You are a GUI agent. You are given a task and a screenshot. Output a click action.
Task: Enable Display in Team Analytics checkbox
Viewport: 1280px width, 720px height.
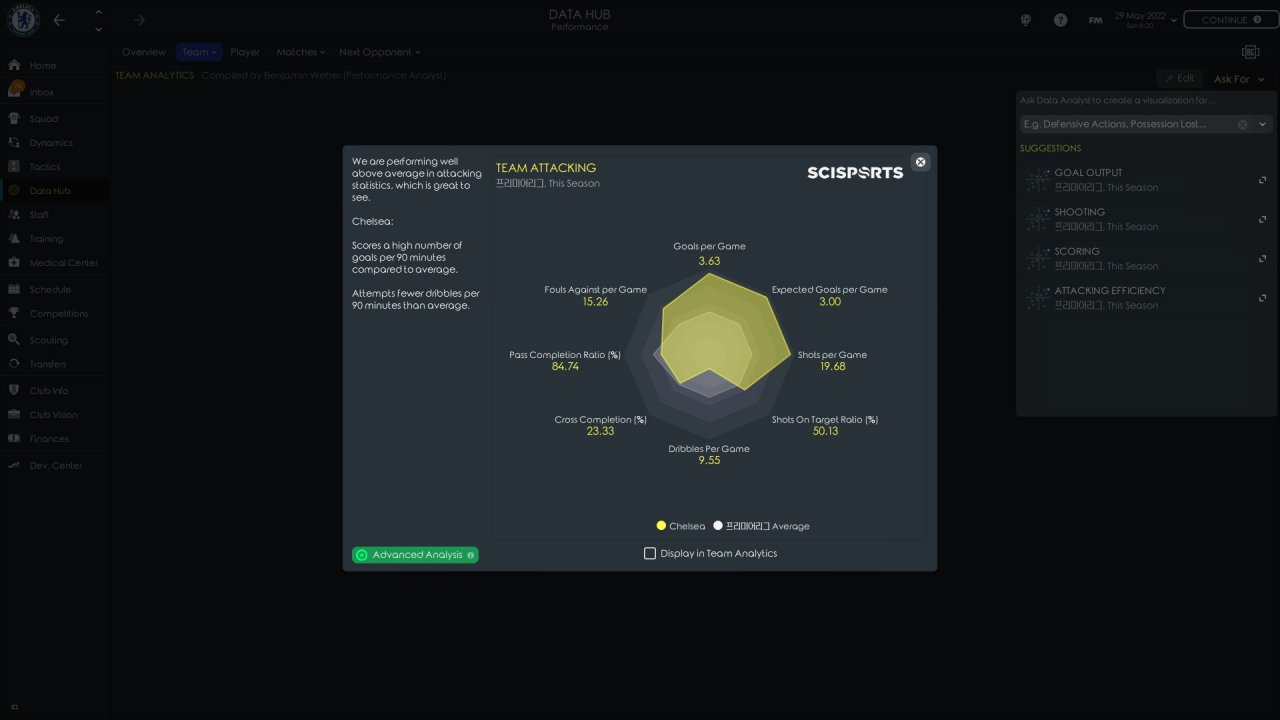tap(650, 553)
